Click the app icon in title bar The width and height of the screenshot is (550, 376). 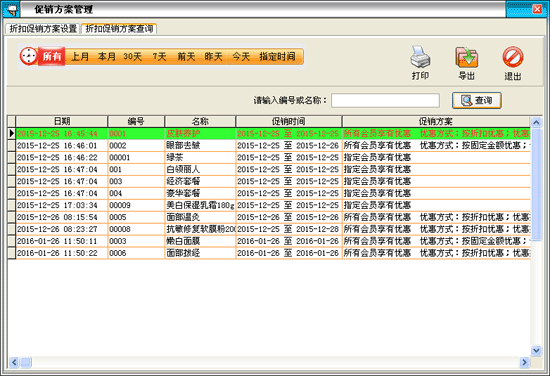(11, 9)
